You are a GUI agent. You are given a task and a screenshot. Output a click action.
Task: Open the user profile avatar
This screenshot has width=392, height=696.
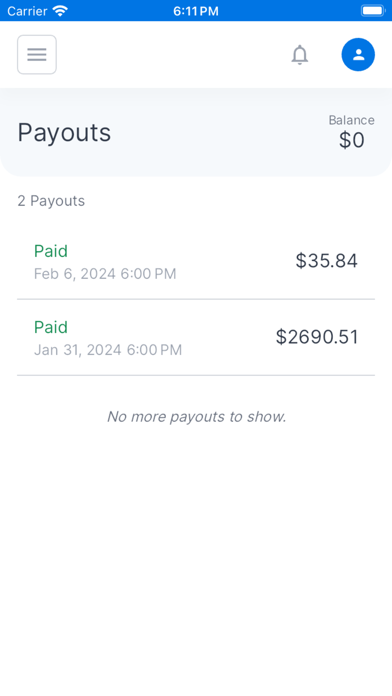(x=358, y=55)
